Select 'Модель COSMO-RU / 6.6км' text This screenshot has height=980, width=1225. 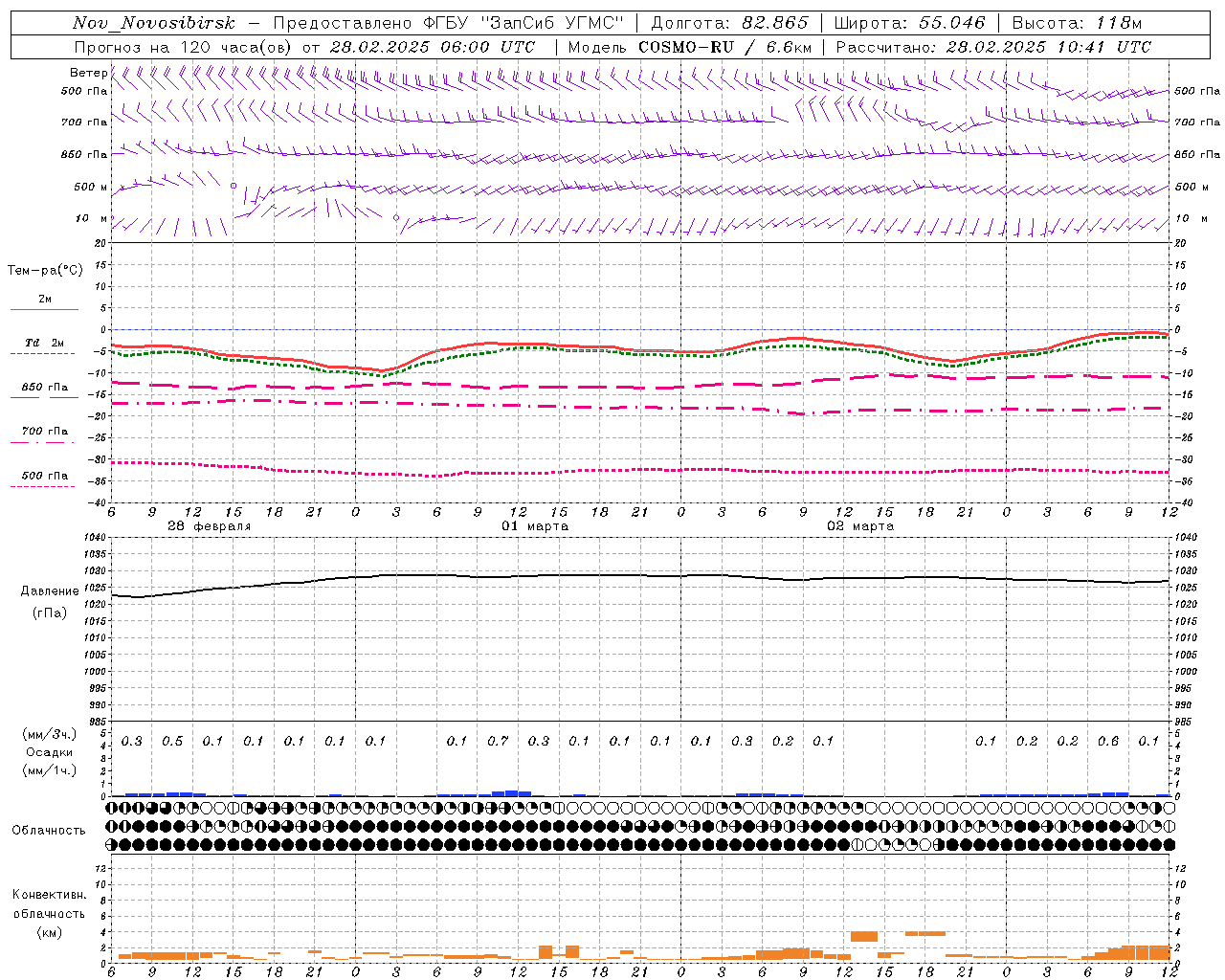pos(690,47)
